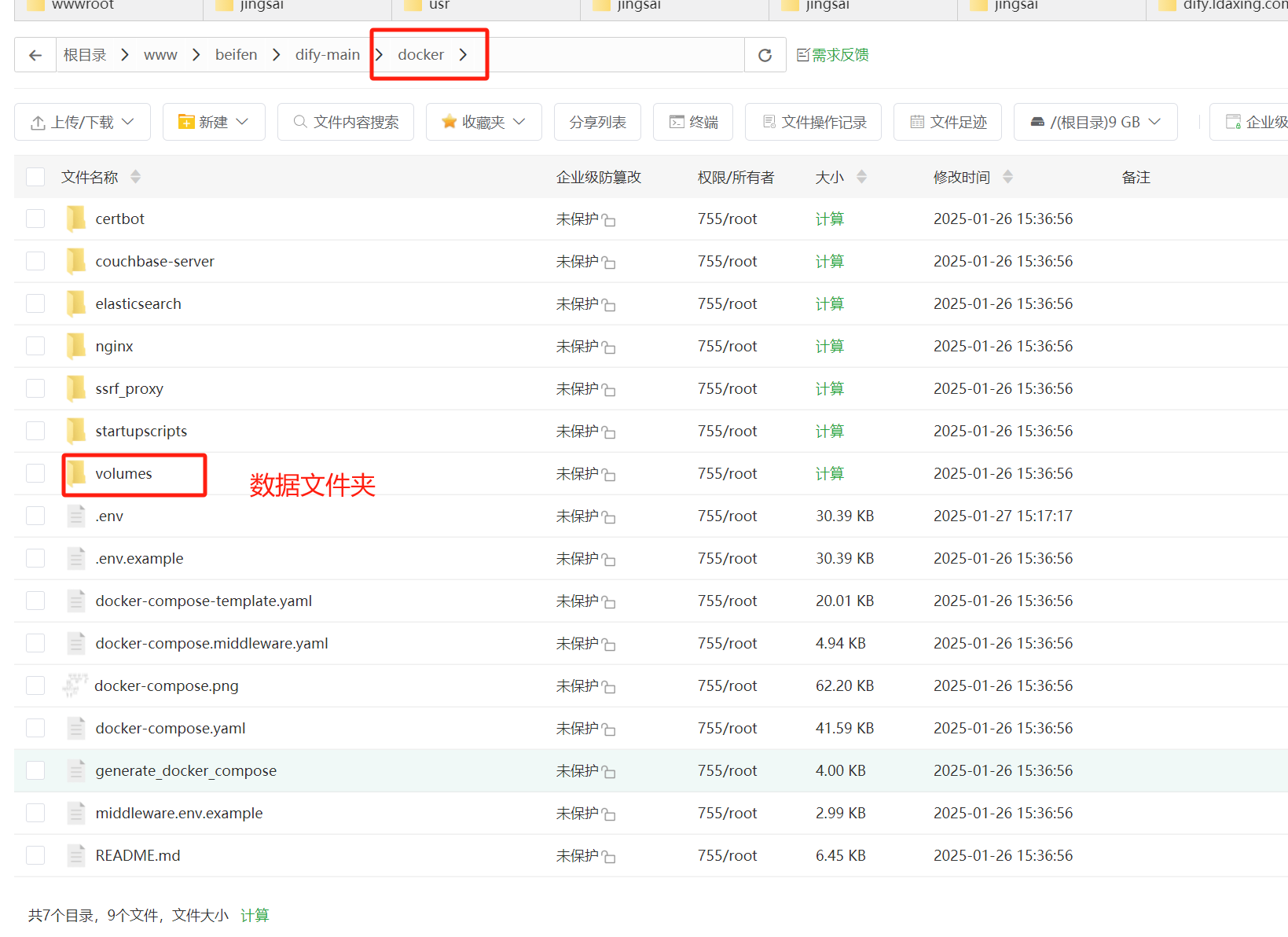This screenshot has width=1288, height=937.
Task: Select the .env file checkbox
Action: 35,516
